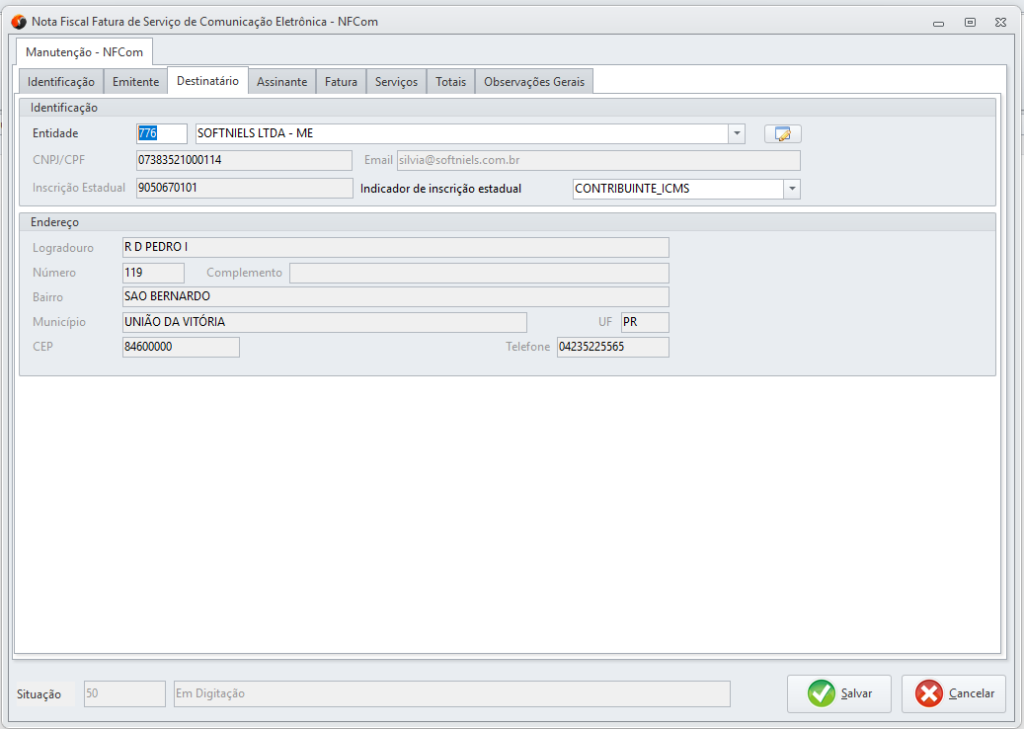Click the Entidade code field
This screenshot has width=1024, height=729.
coord(161,134)
